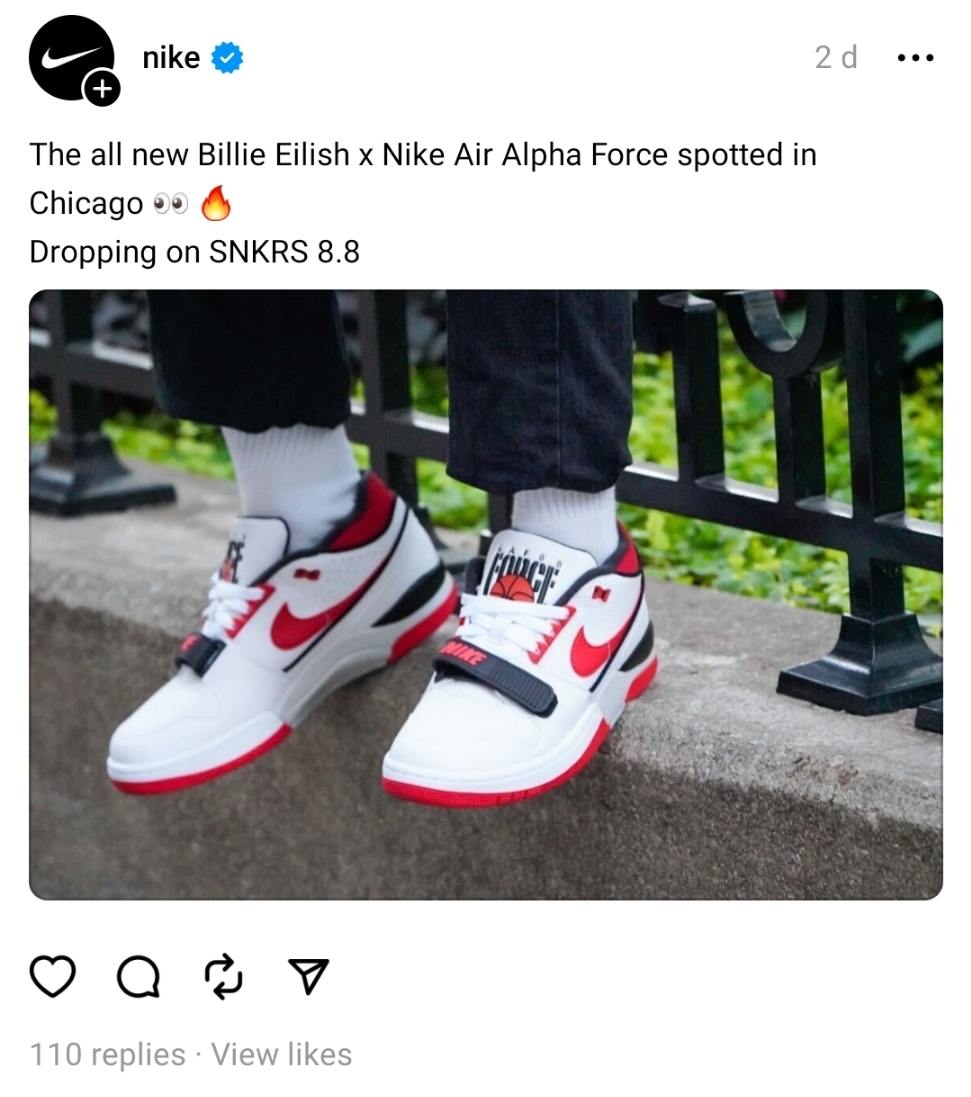Open the sneaker photo in full view
Screen dimensions: 971x1097
point(486,595)
